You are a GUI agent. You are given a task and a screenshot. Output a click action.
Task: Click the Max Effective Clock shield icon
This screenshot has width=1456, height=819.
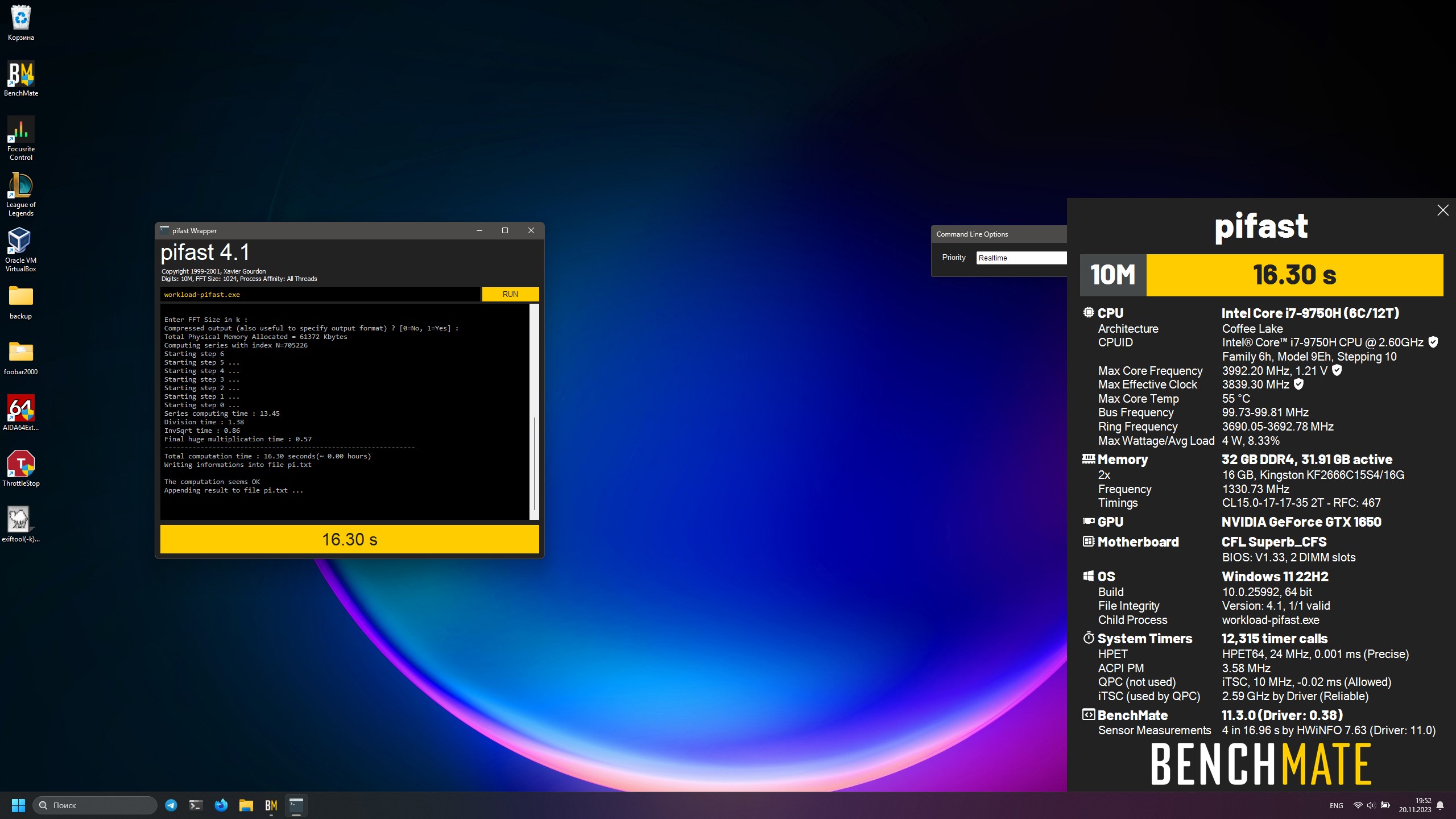click(x=1298, y=384)
